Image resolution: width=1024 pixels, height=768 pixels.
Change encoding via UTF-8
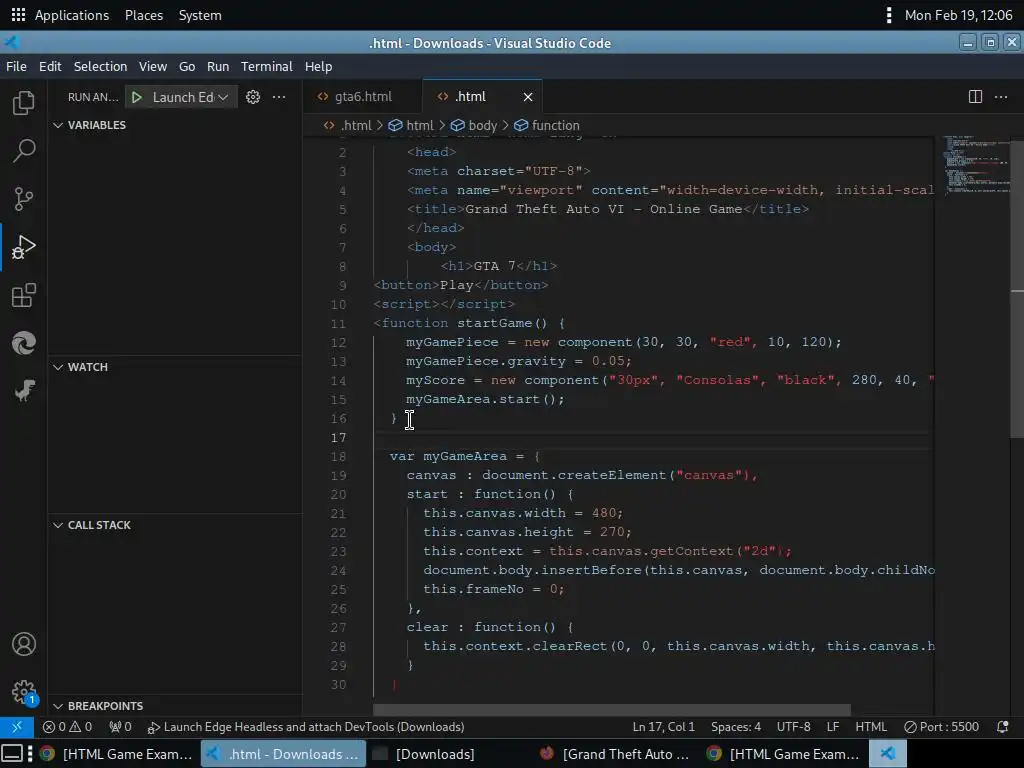tap(793, 727)
